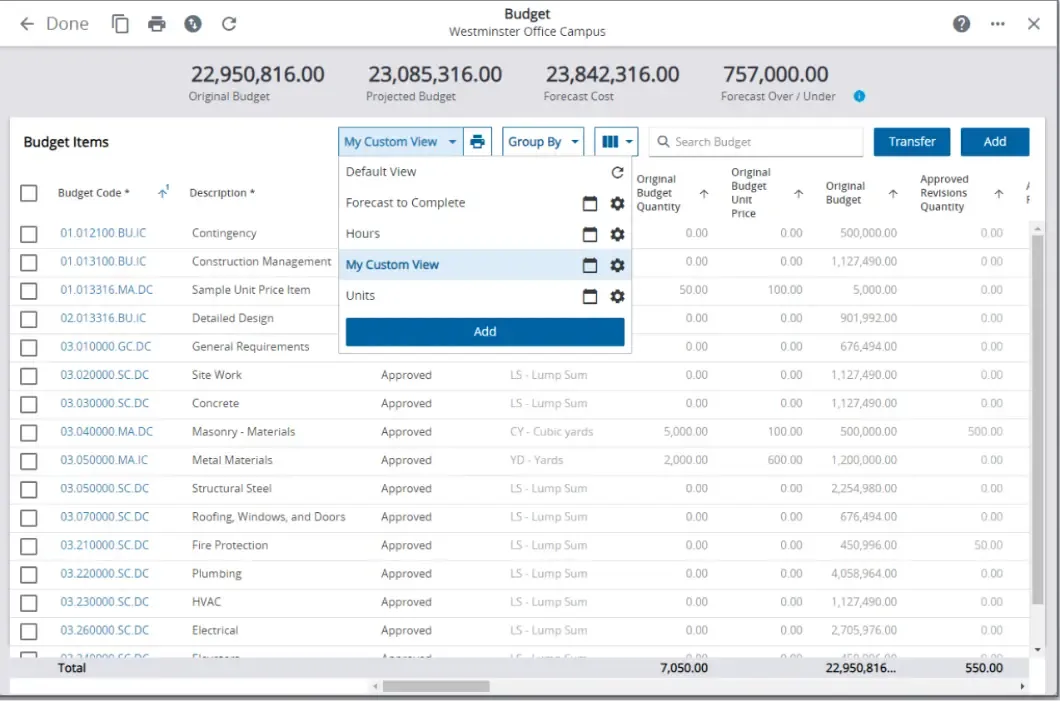Open the three-dot more options menu

coord(998,24)
